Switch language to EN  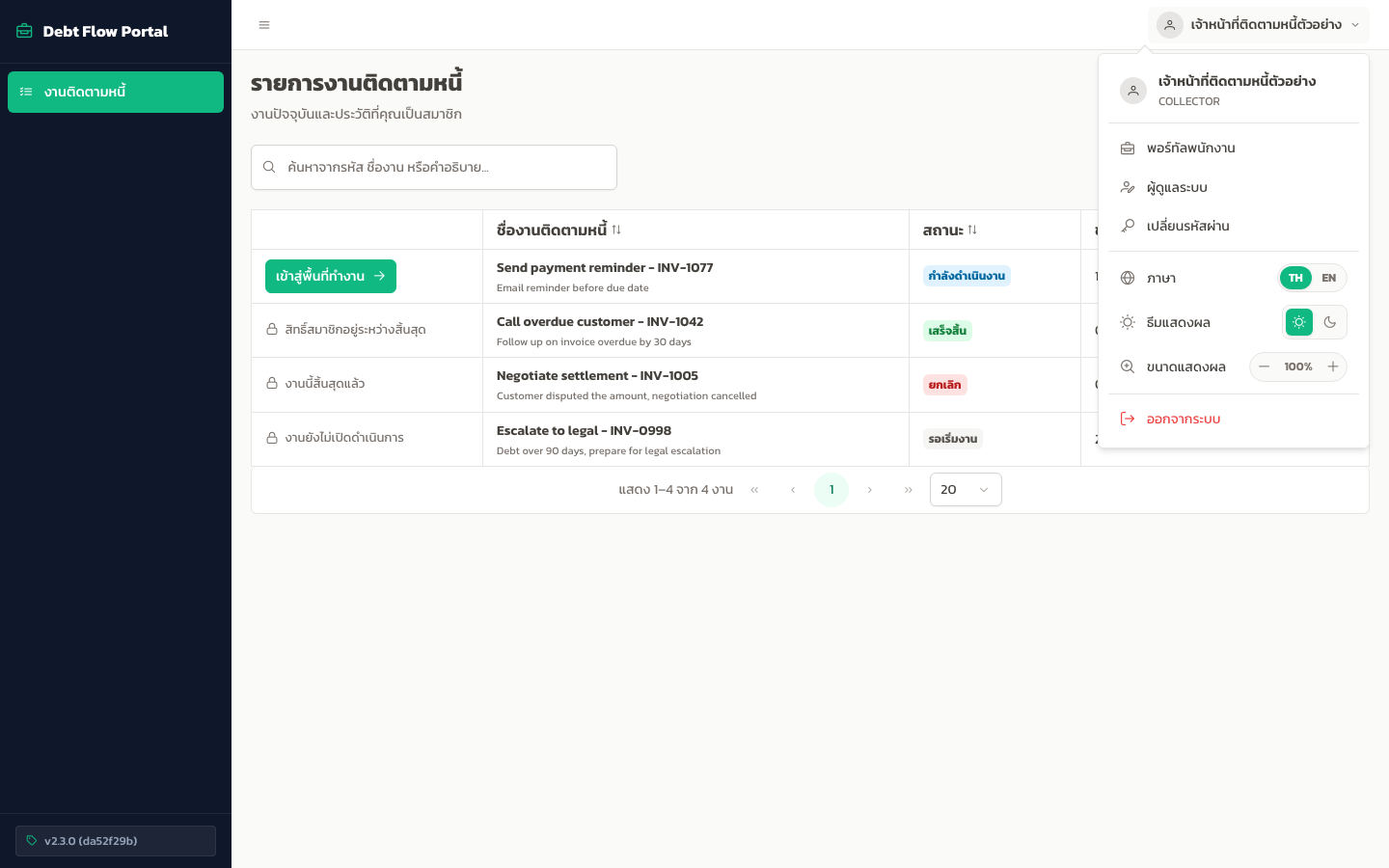1329,278
